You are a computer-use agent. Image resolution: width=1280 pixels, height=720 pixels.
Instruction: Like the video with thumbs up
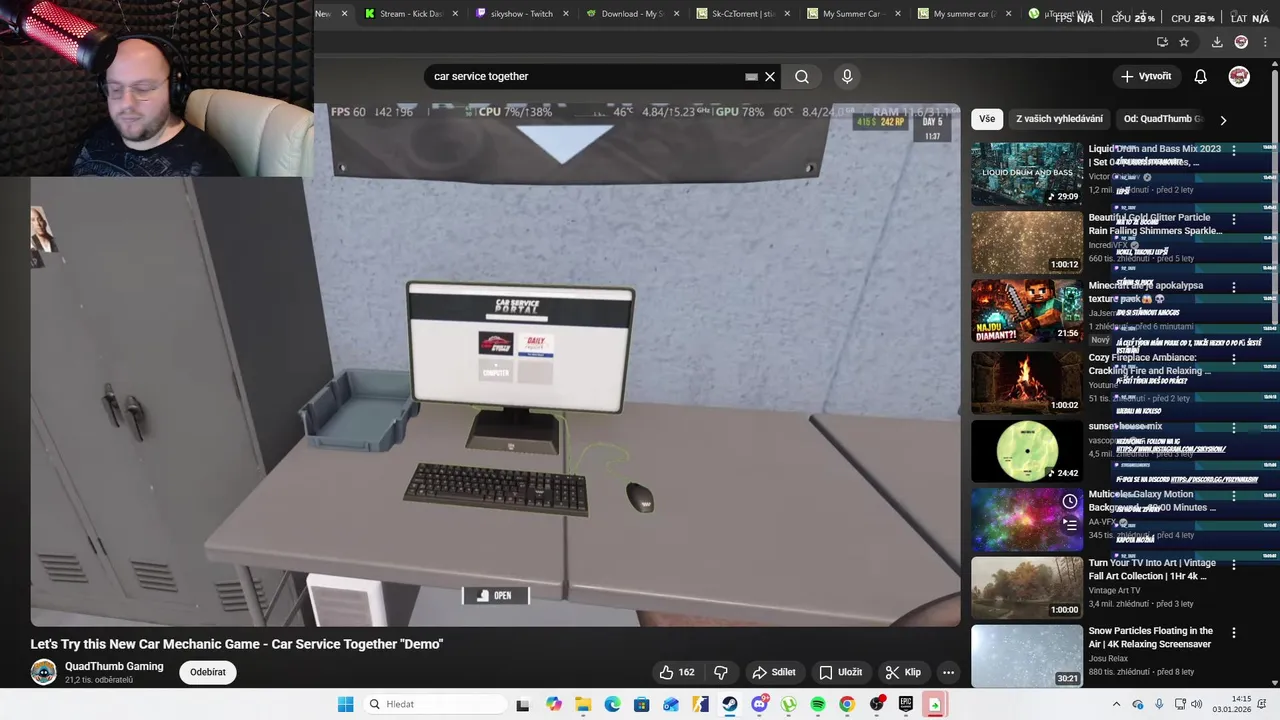tap(676, 672)
